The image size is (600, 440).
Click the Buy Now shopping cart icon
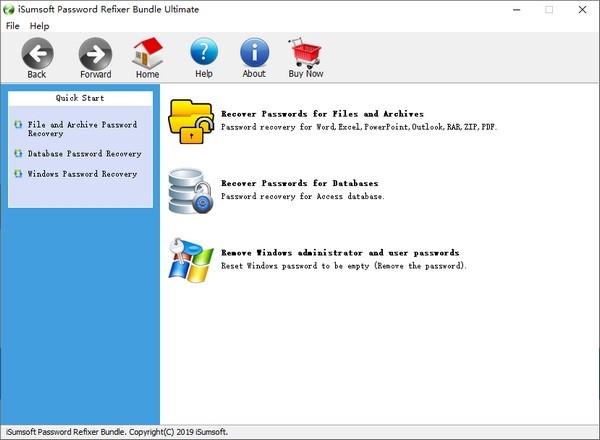(306, 53)
